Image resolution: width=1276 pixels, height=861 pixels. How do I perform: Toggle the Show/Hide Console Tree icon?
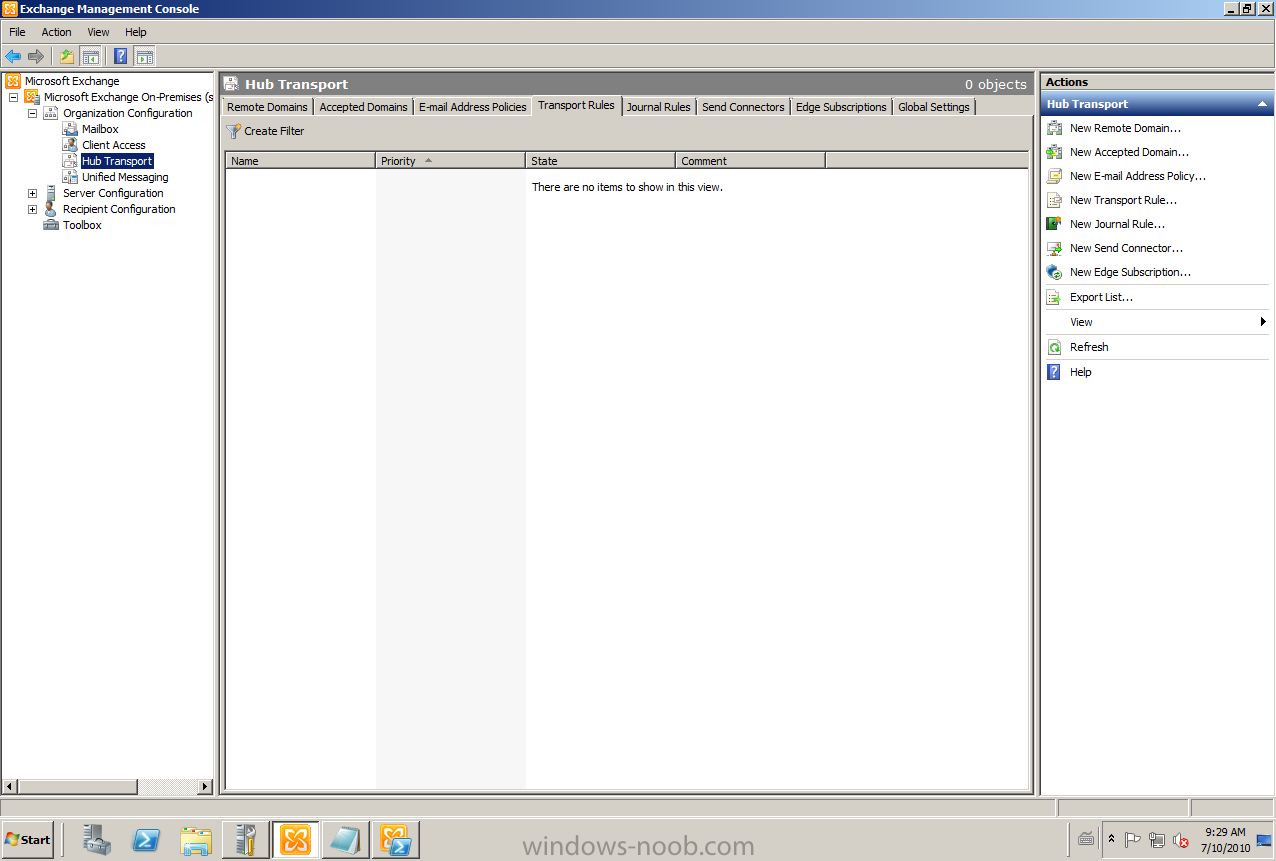pos(90,56)
